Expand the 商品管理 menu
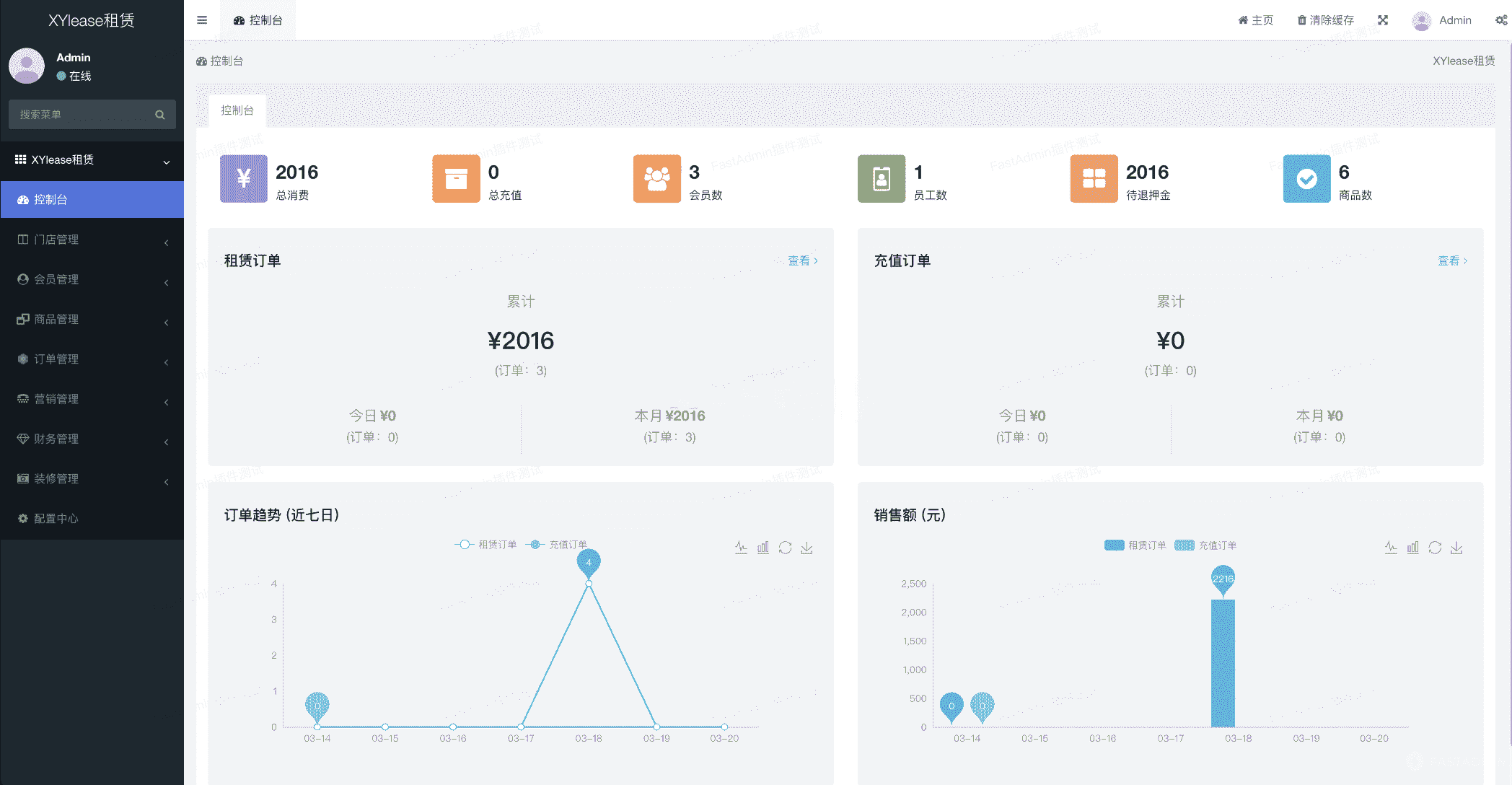This screenshot has width=1512, height=785. click(x=92, y=319)
